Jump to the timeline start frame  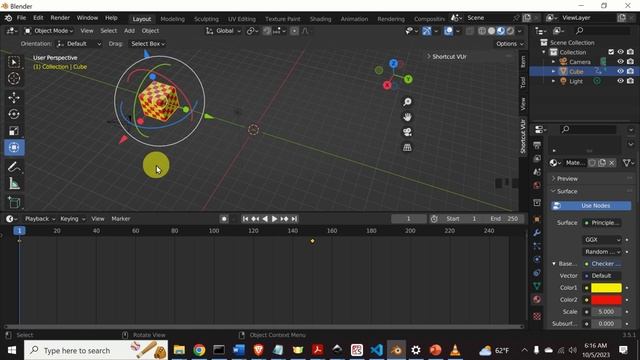[245, 219]
